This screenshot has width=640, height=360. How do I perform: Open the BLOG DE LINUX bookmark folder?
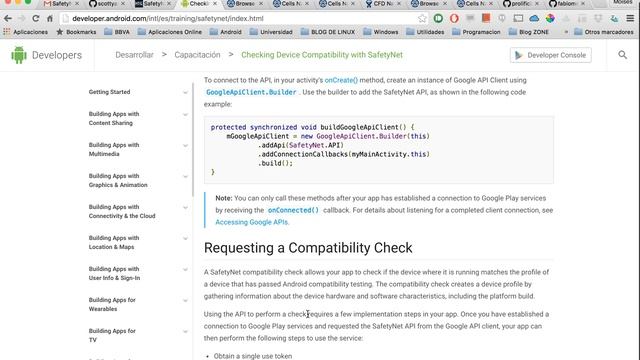point(328,32)
